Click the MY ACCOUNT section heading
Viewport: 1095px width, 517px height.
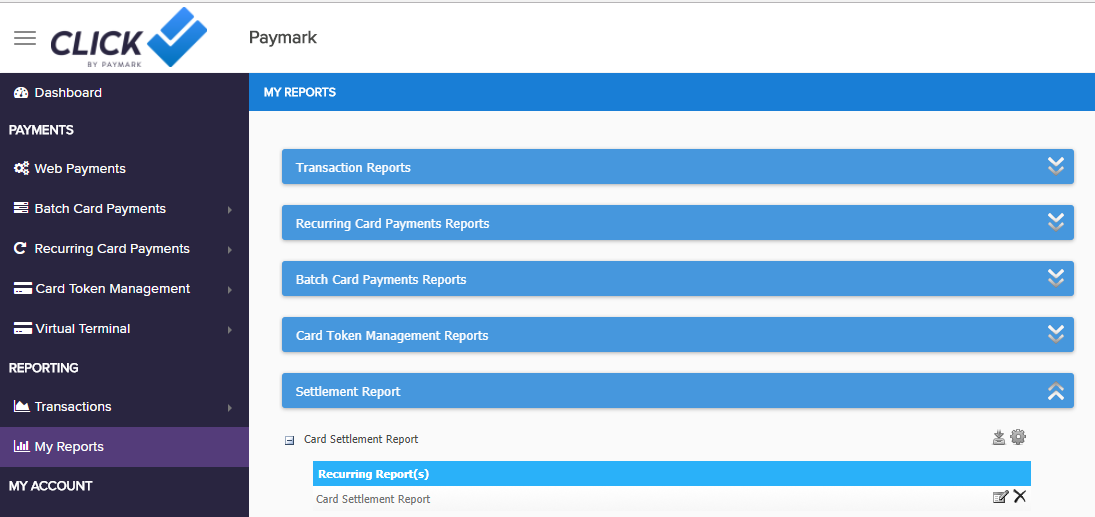click(50, 486)
